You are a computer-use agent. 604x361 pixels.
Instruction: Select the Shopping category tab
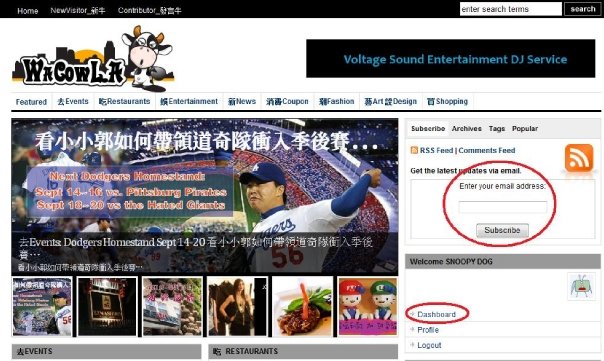pos(447,101)
